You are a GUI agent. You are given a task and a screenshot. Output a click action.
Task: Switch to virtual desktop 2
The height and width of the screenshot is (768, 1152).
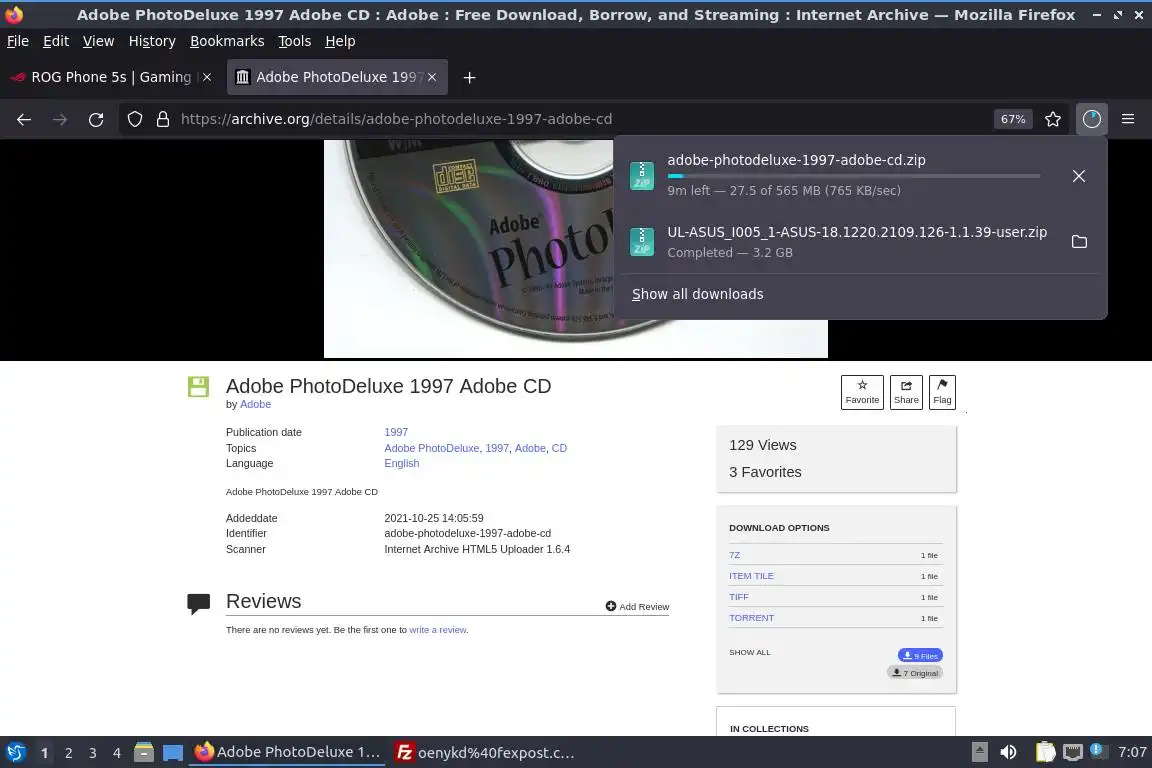[68, 753]
